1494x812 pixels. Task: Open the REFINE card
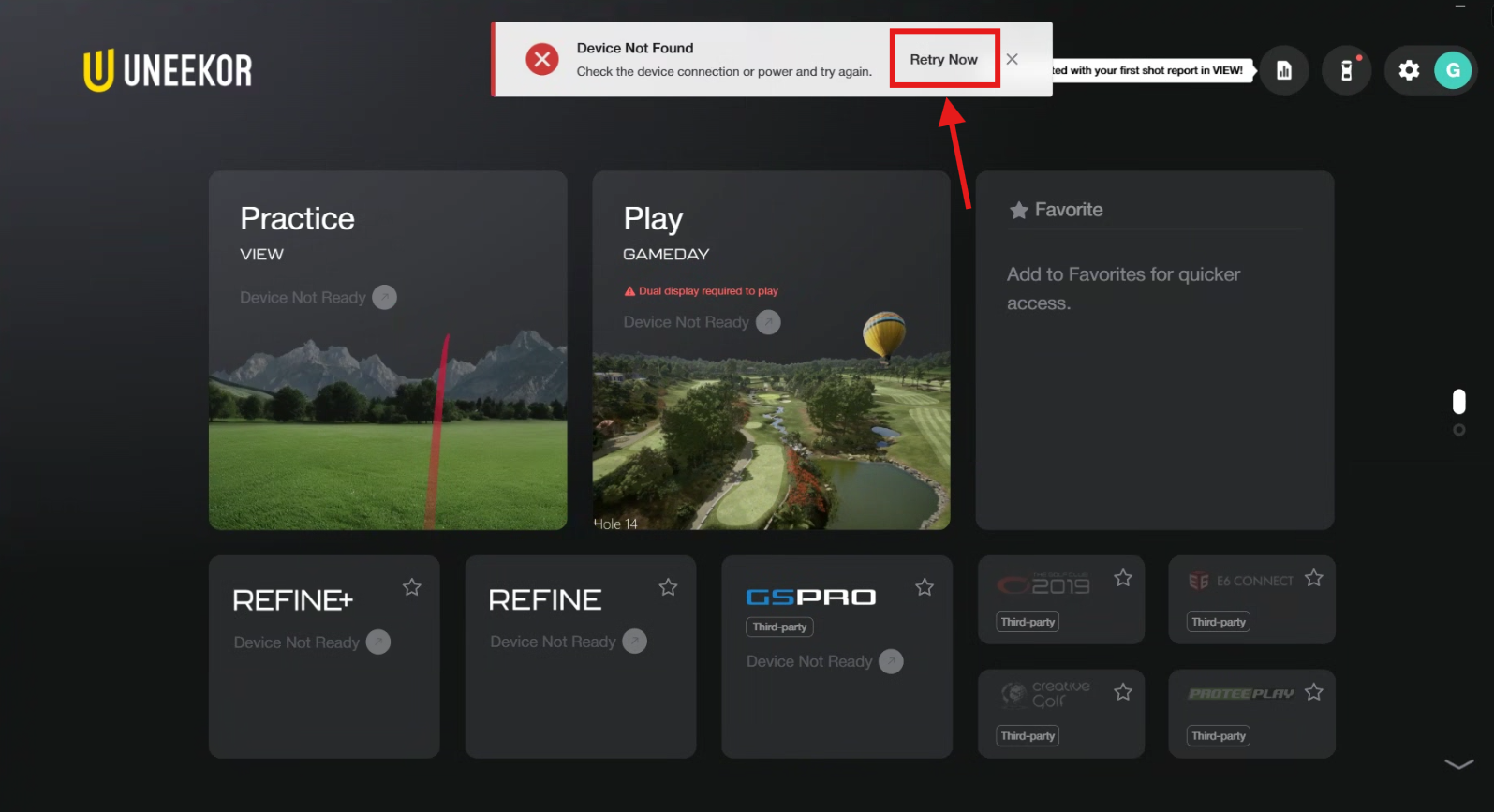click(581, 657)
